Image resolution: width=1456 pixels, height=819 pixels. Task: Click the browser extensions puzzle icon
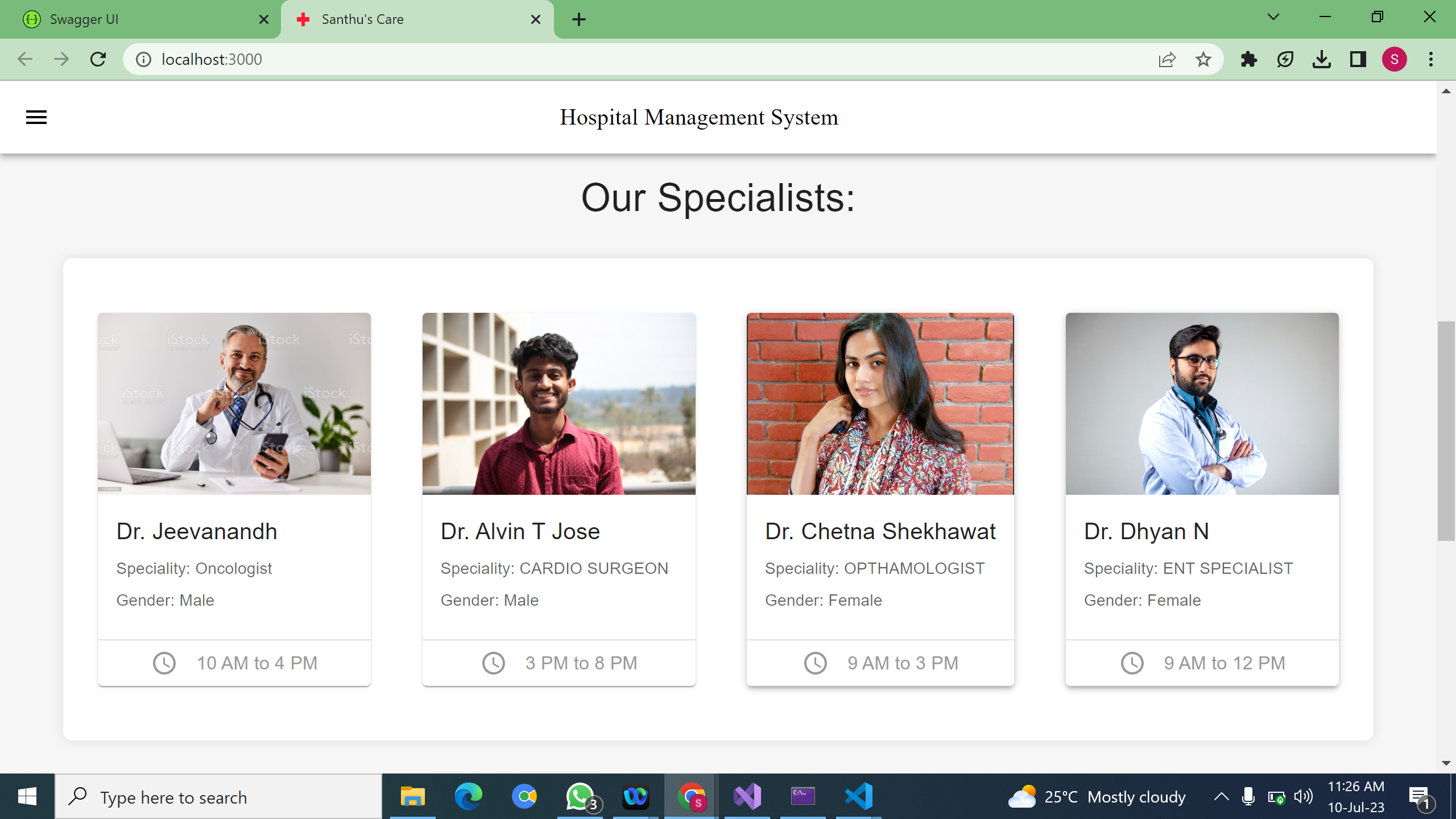tap(1249, 59)
